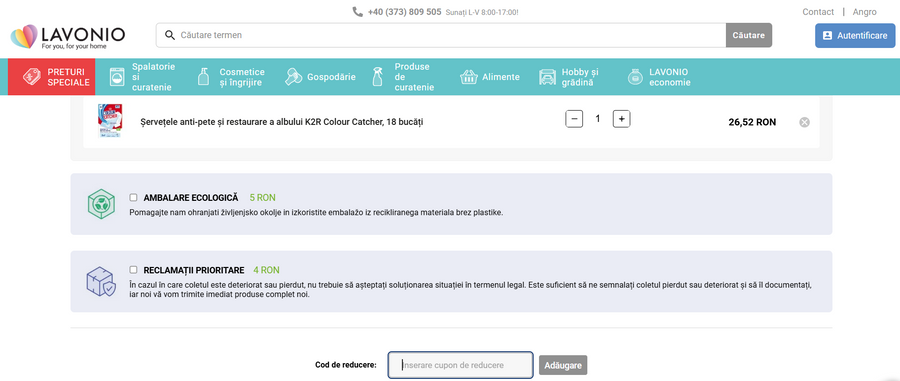Click the car icon for Hobby și grădină
The image size is (900, 381).
pyautogui.click(x=548, y=77)
